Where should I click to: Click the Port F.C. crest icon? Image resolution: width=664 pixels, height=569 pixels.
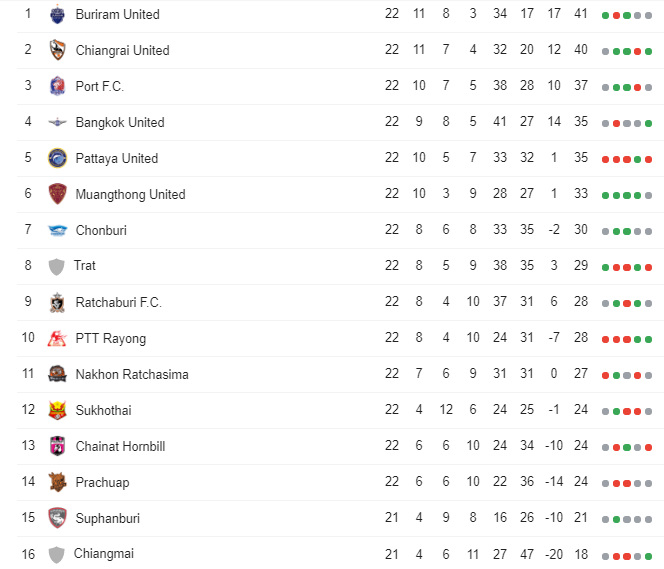(57, 86)
